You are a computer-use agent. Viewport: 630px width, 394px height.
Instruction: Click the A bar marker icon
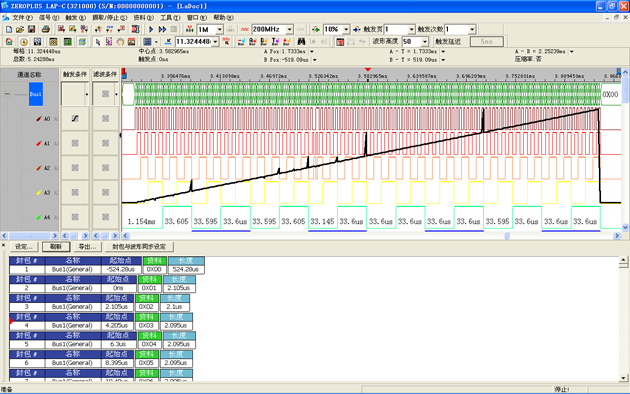(252, 42)
